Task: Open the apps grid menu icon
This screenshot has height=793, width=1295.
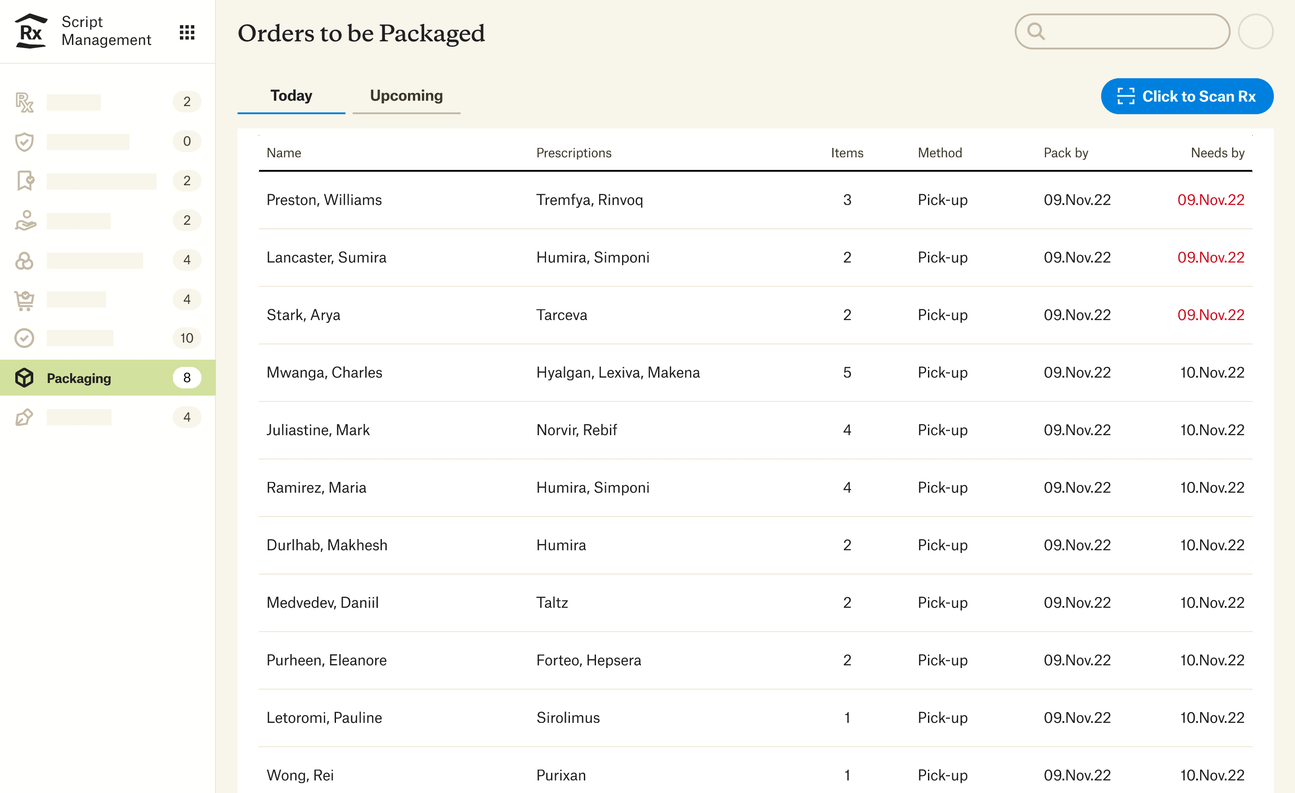Action: pyautogui.click(x=187, y=32)
